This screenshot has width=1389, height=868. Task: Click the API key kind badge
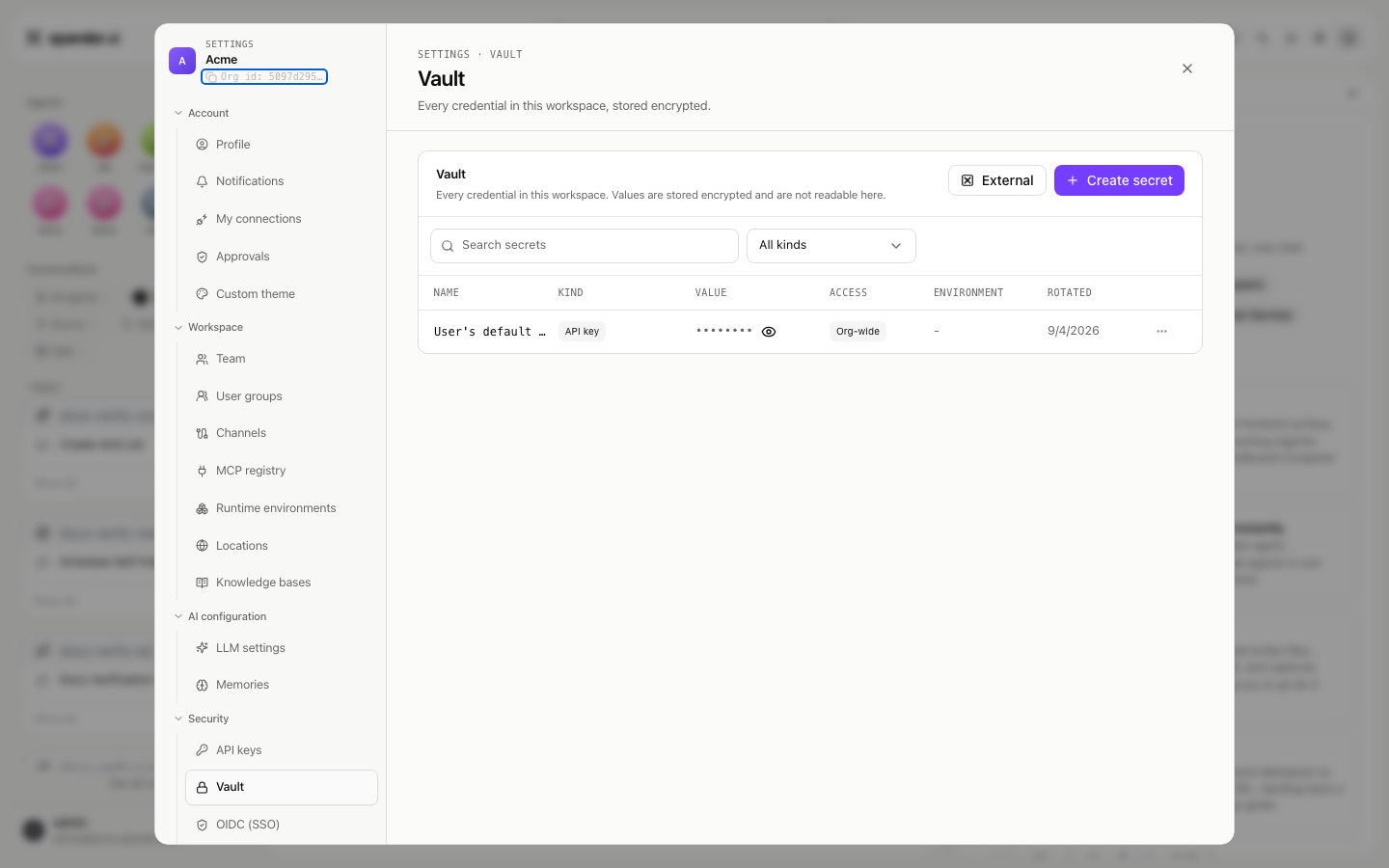click(582, 332)
